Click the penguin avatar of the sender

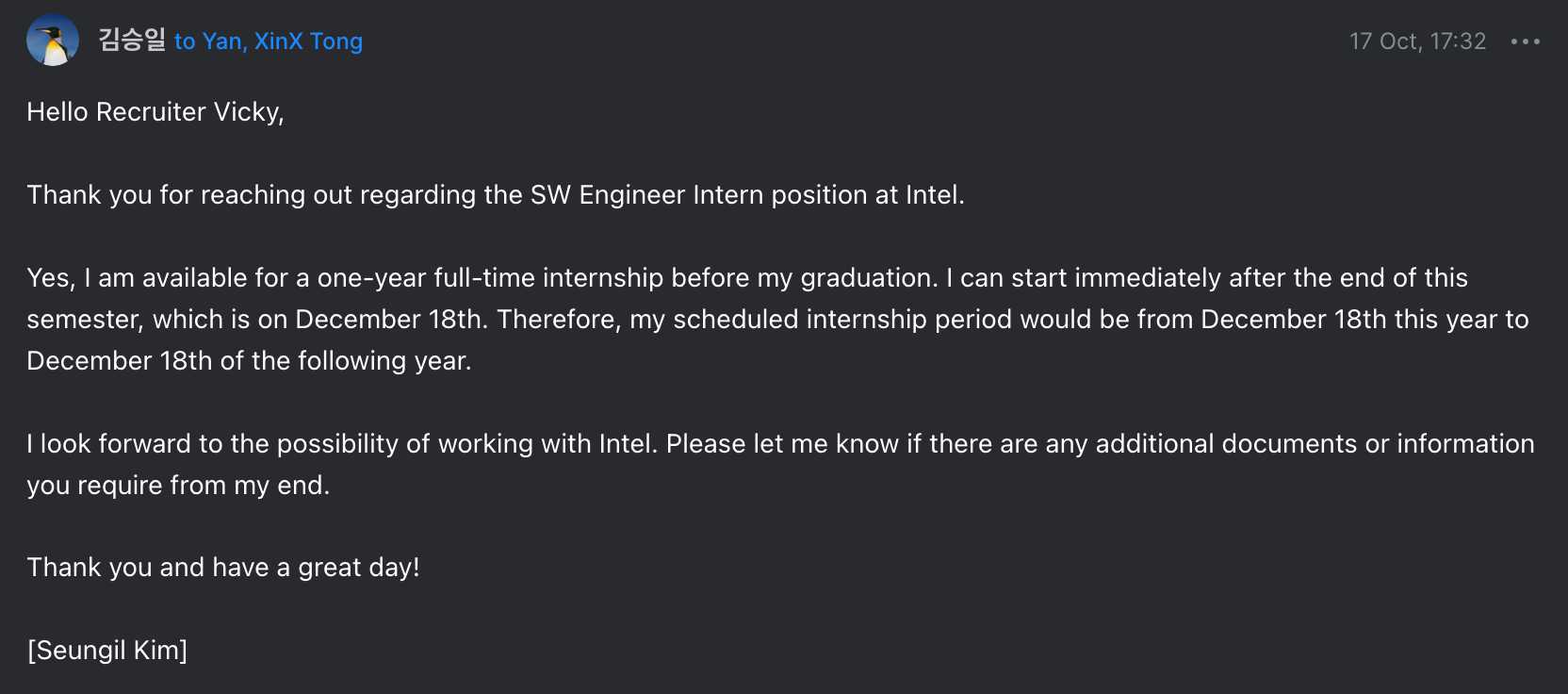52,41
